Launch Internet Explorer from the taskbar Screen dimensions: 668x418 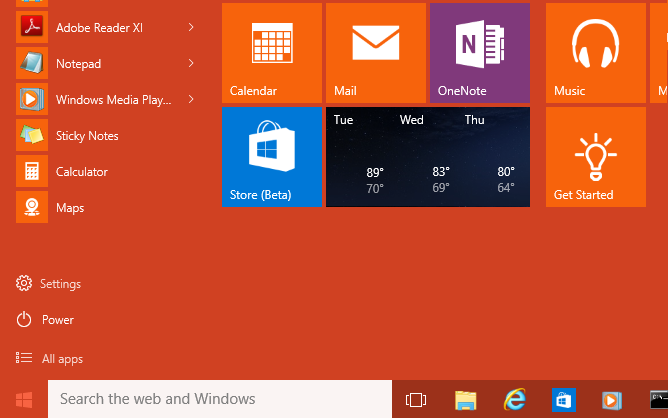coord(515,400)
